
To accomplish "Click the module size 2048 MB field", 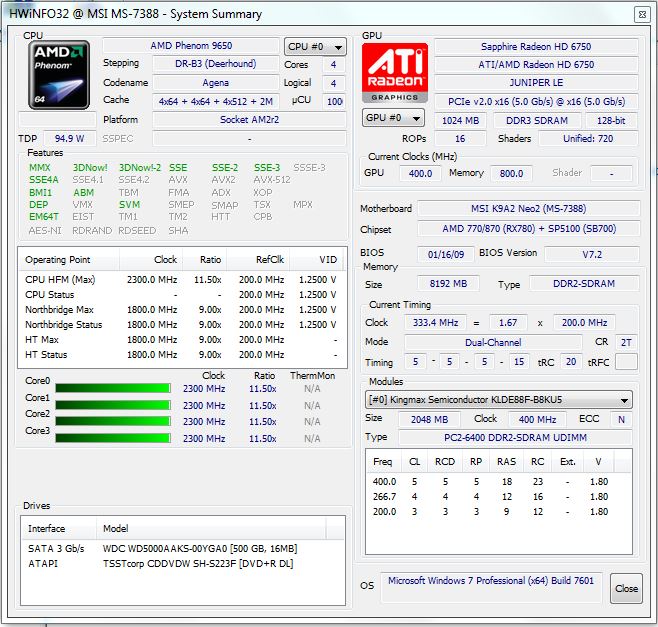I will 429,419.
